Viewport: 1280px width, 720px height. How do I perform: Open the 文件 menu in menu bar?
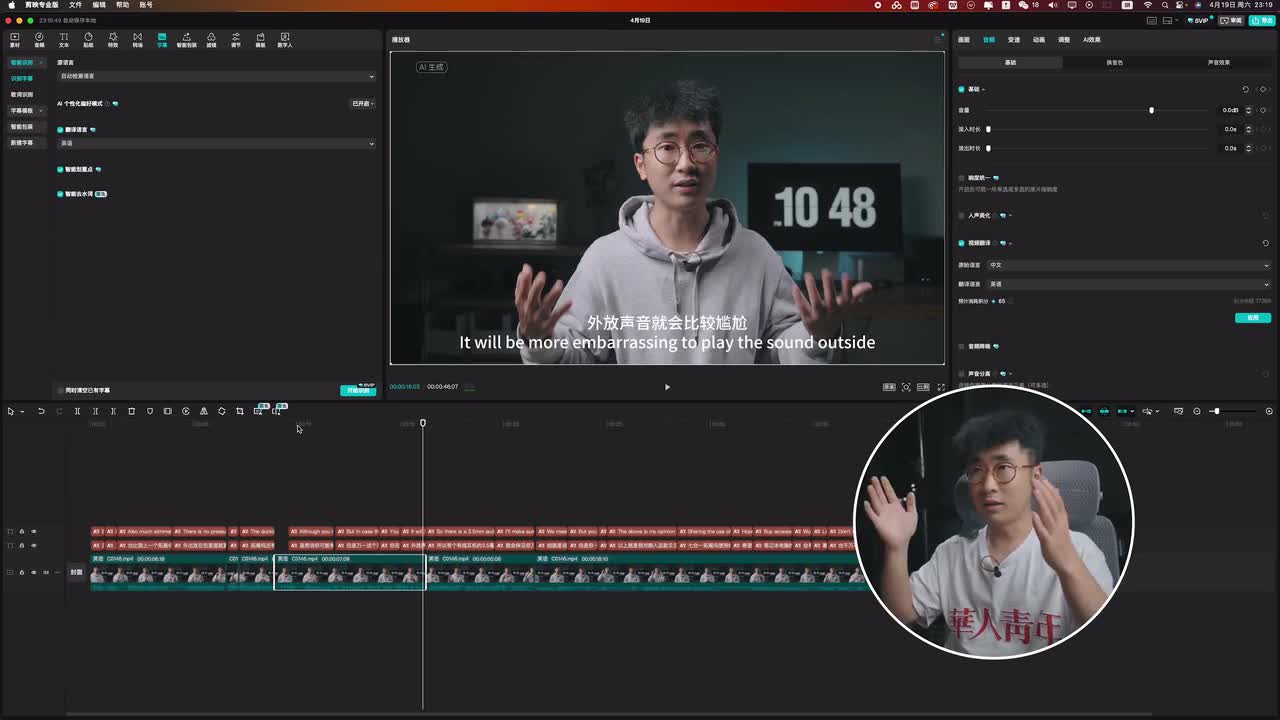(x=75, y=5)
